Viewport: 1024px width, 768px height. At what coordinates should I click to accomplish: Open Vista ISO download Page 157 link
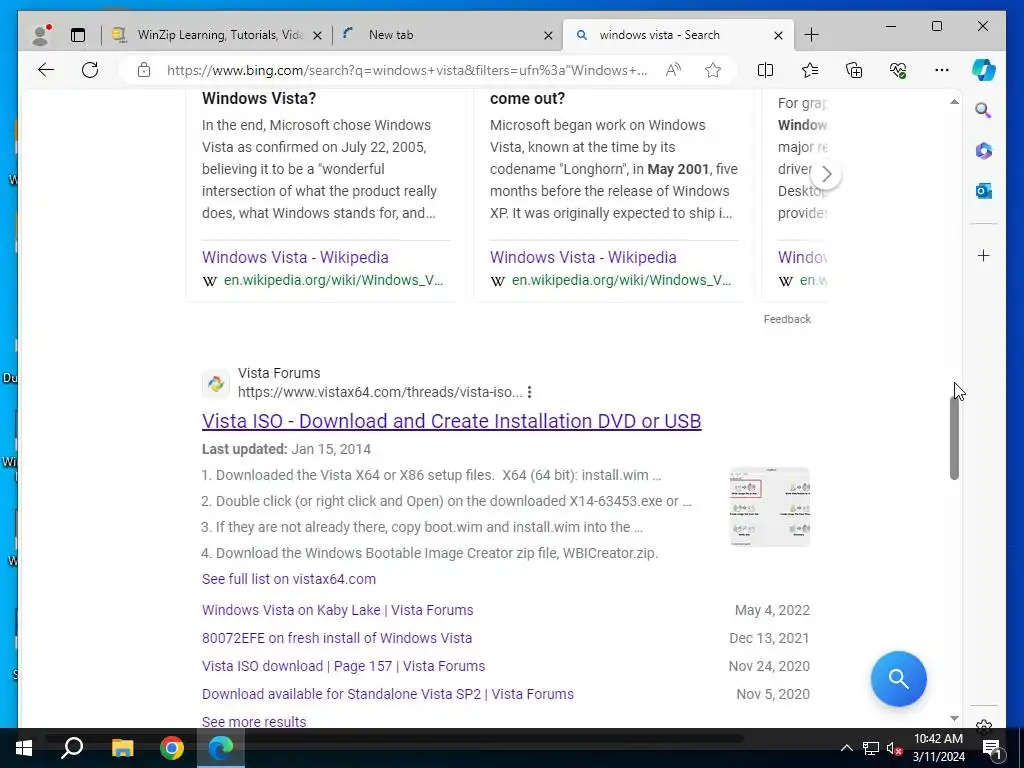pyautogui.click(x=344, y=666)
